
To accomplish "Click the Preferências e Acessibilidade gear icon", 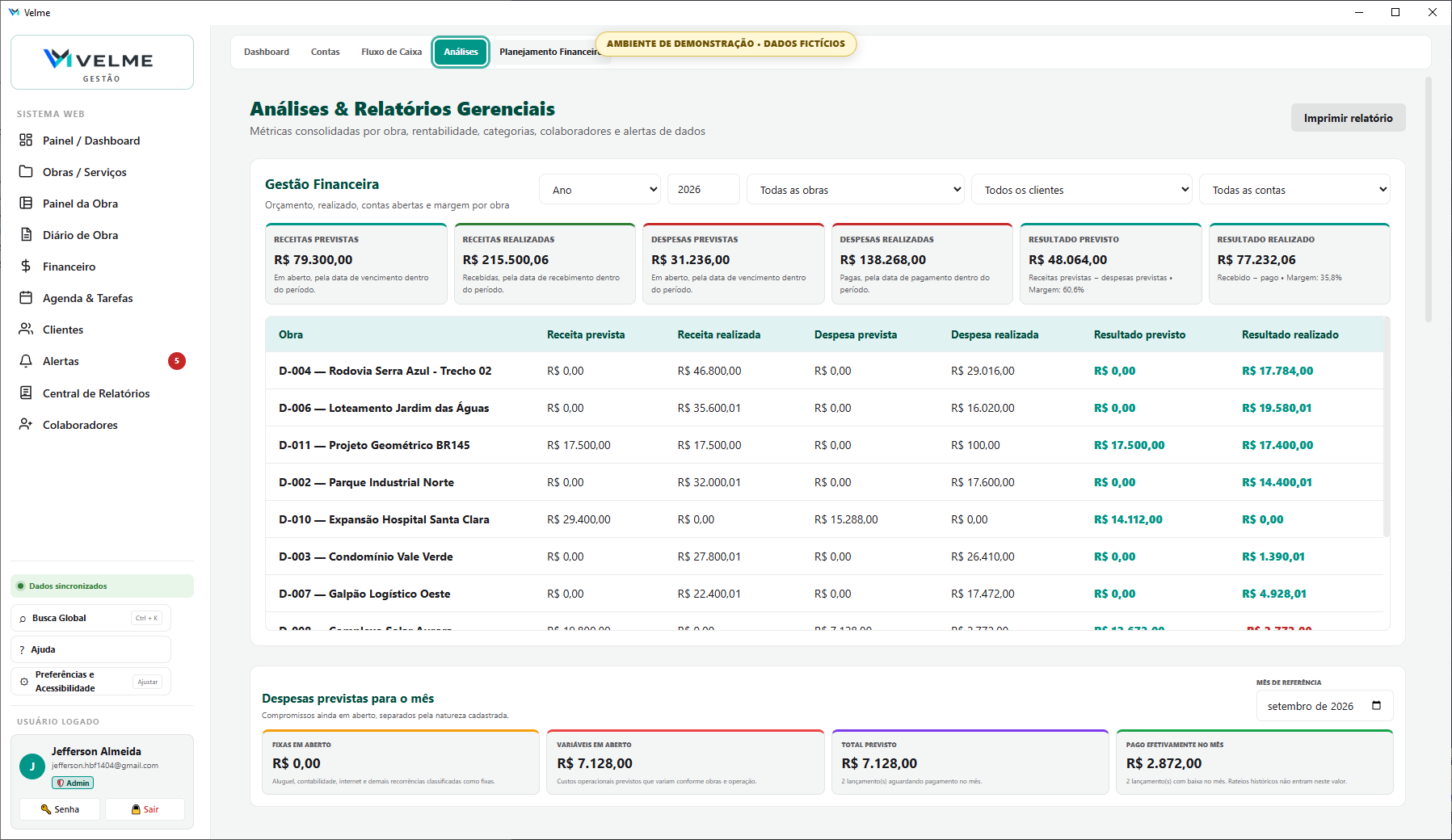I will click(24, 682).
